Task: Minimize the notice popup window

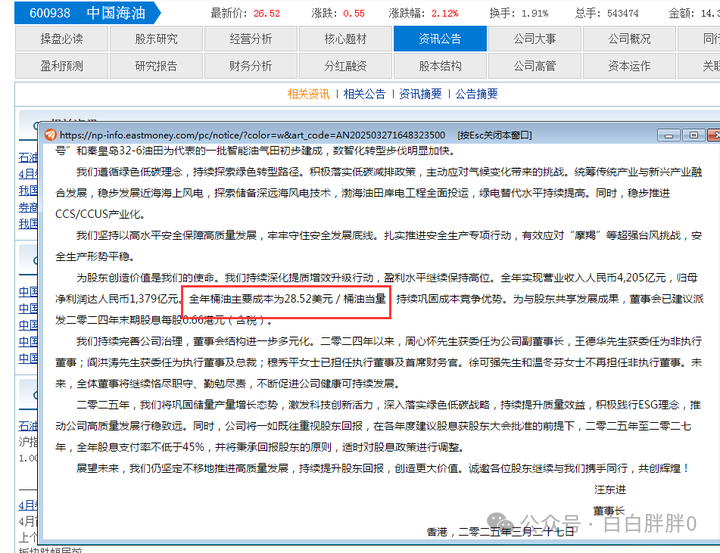Action: tap(669, 135)
